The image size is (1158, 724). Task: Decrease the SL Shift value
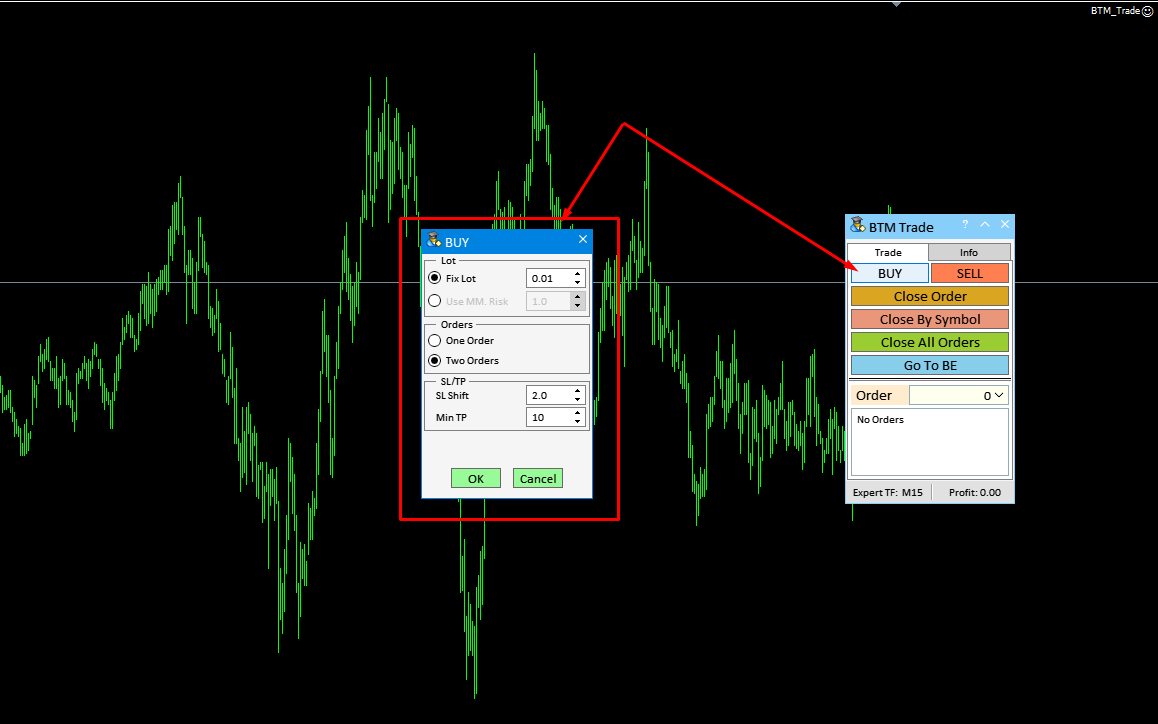pos(578,400)
